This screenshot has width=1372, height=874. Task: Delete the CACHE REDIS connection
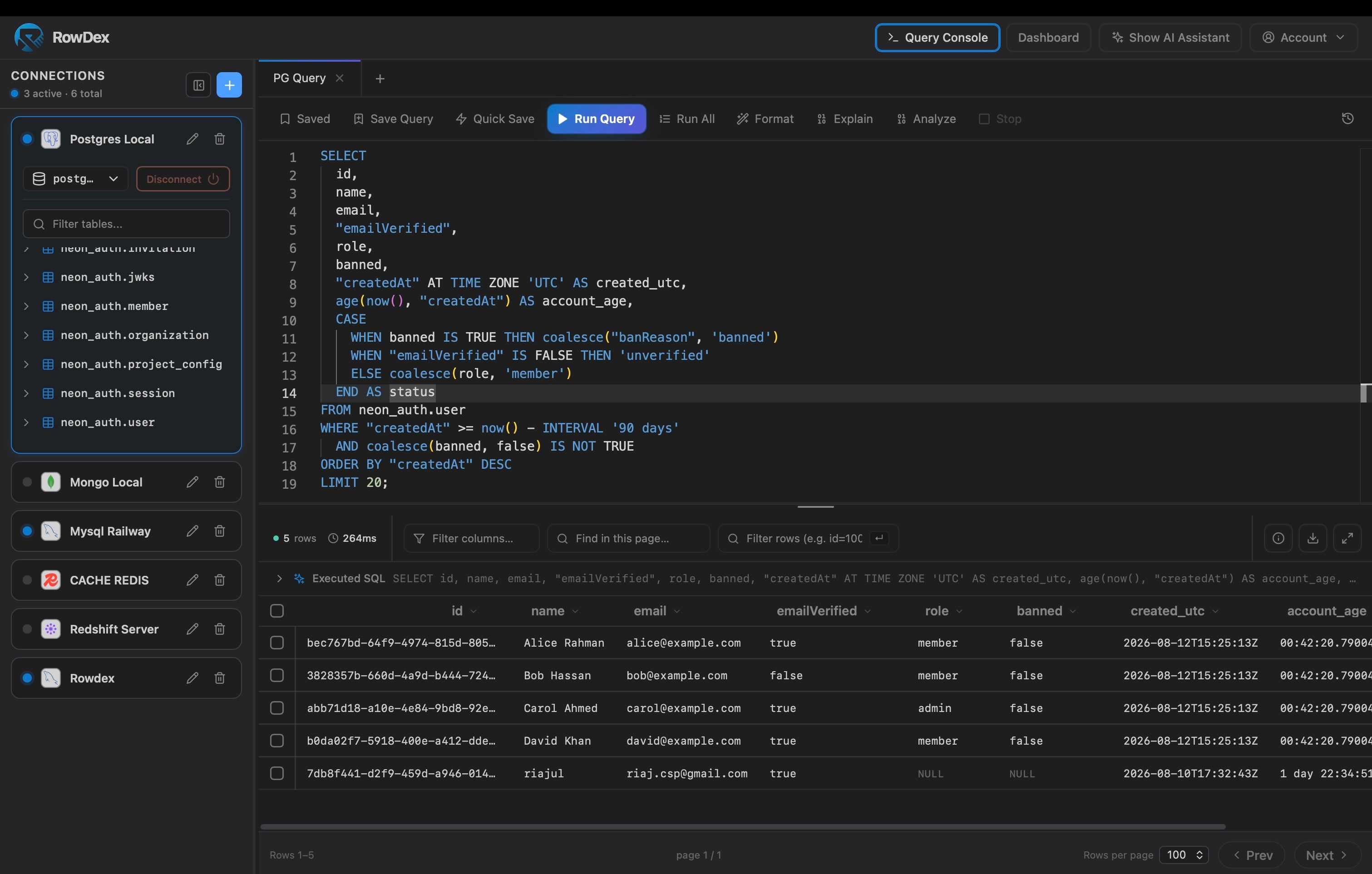(x=219, y=580)
